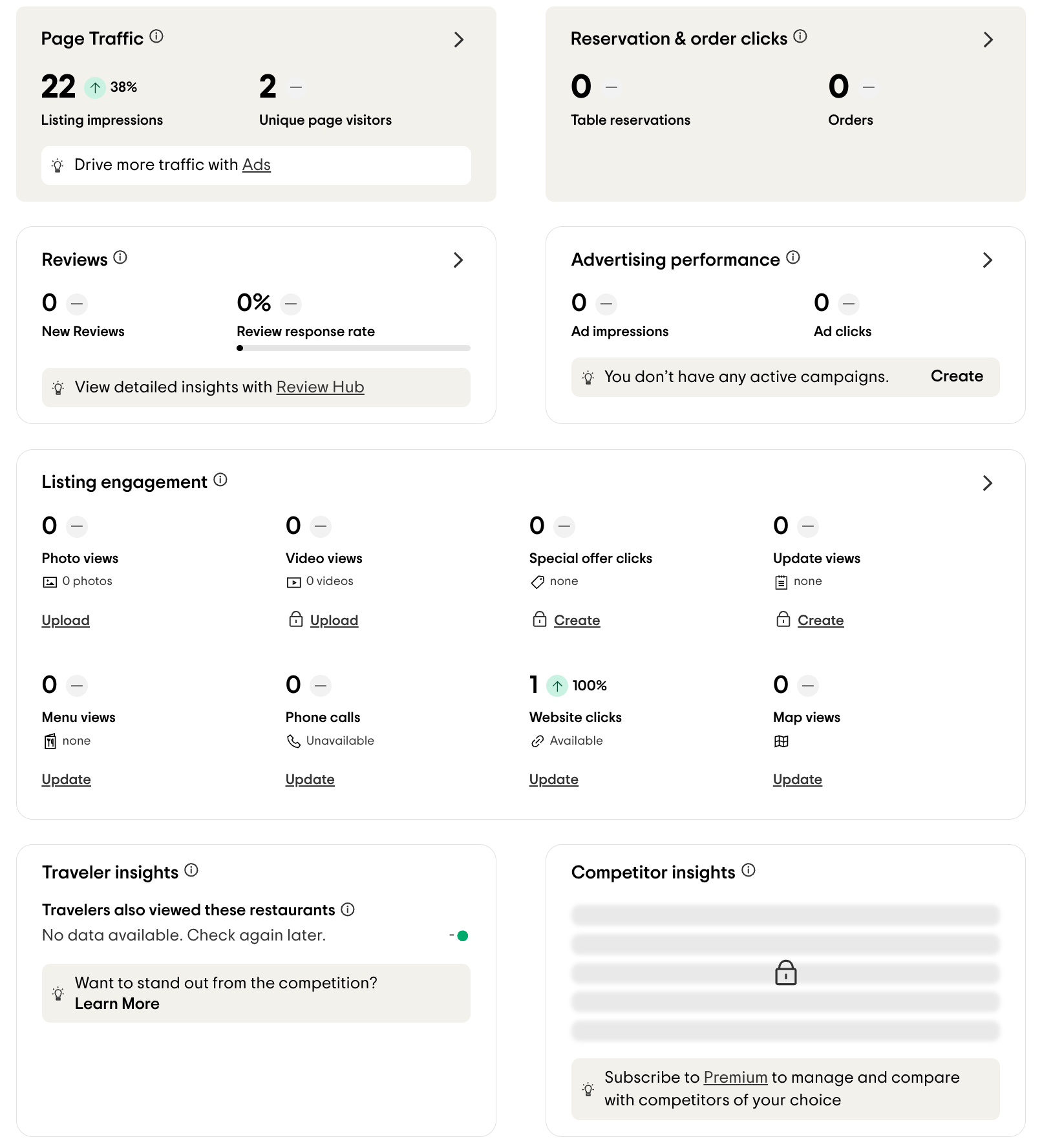Viewport: 1042px width, 1148px height.
Task: Click the Advertising performance info icon
Action: [793, 257]
